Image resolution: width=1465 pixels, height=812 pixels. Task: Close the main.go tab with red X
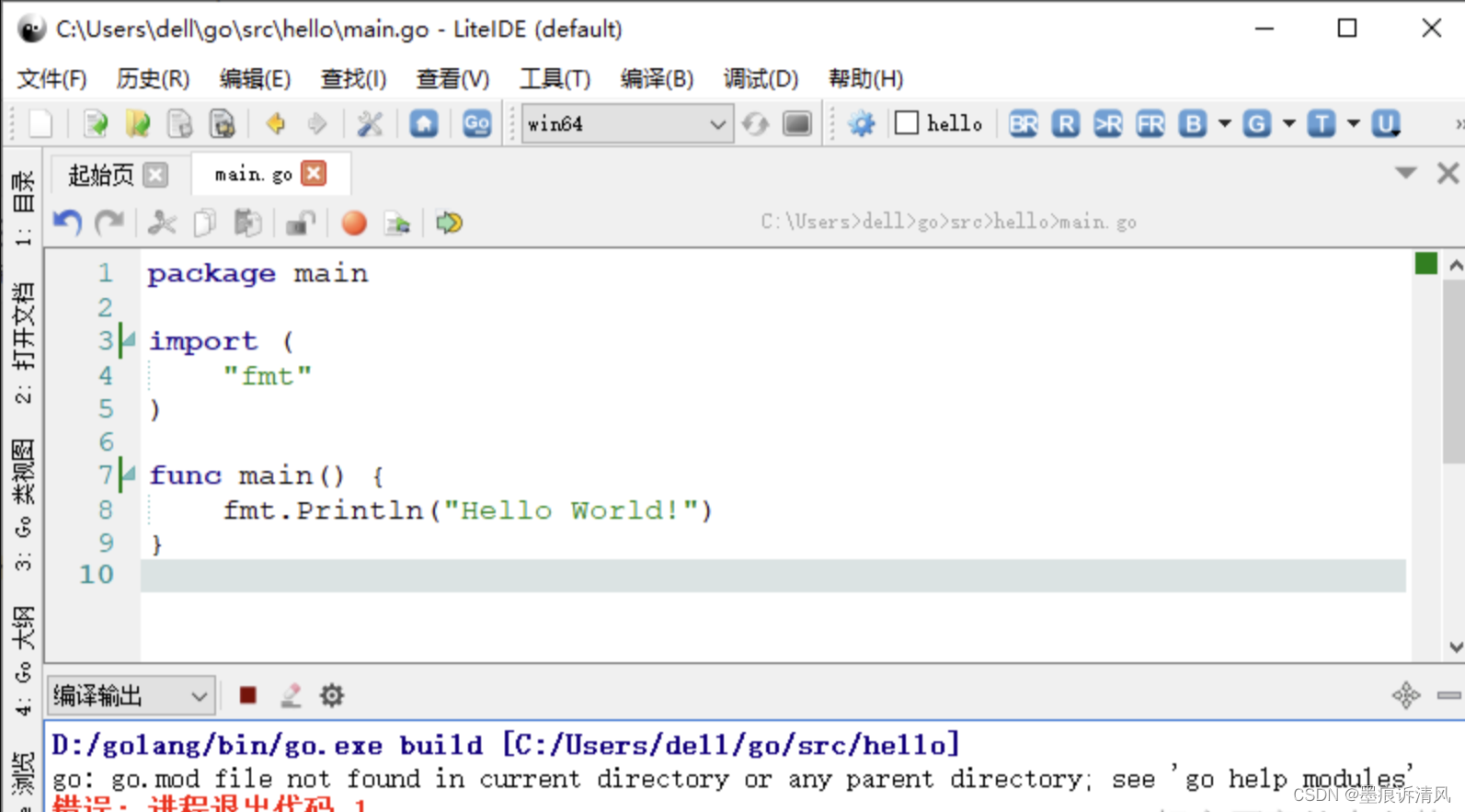(314, 173)
